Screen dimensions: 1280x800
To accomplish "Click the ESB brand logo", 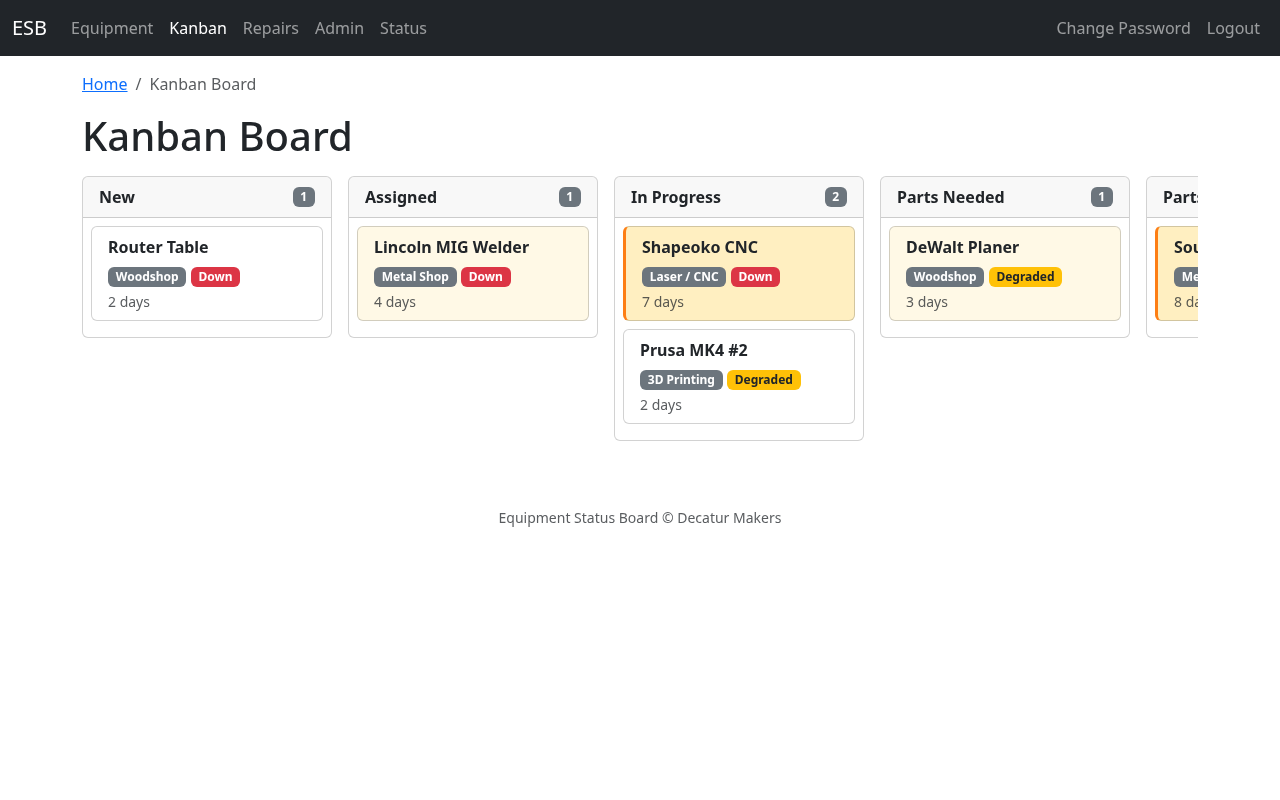I will pyautogui.click(x=28, y=27).
